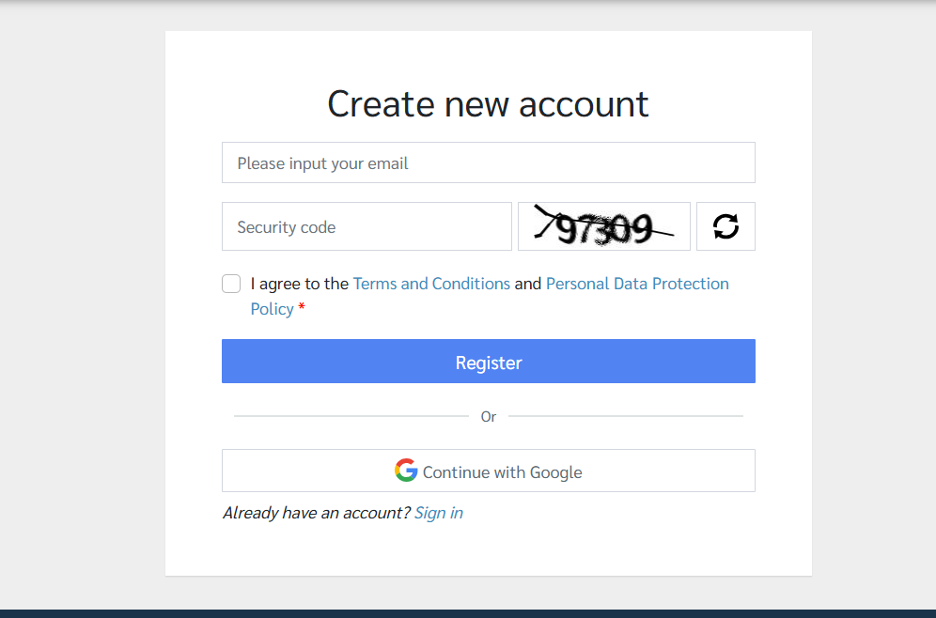936x618 pixels.
Task: Click the 97309 captcha image
Action: (x=604, y=227)
